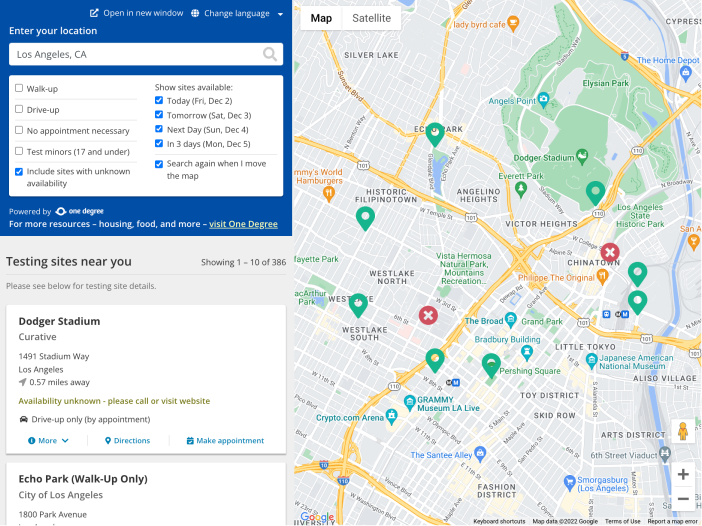Image resolution: width=702 pixels, height=526 pixels.
Task: Switch to the Satellite view tab
Action: 371,18
